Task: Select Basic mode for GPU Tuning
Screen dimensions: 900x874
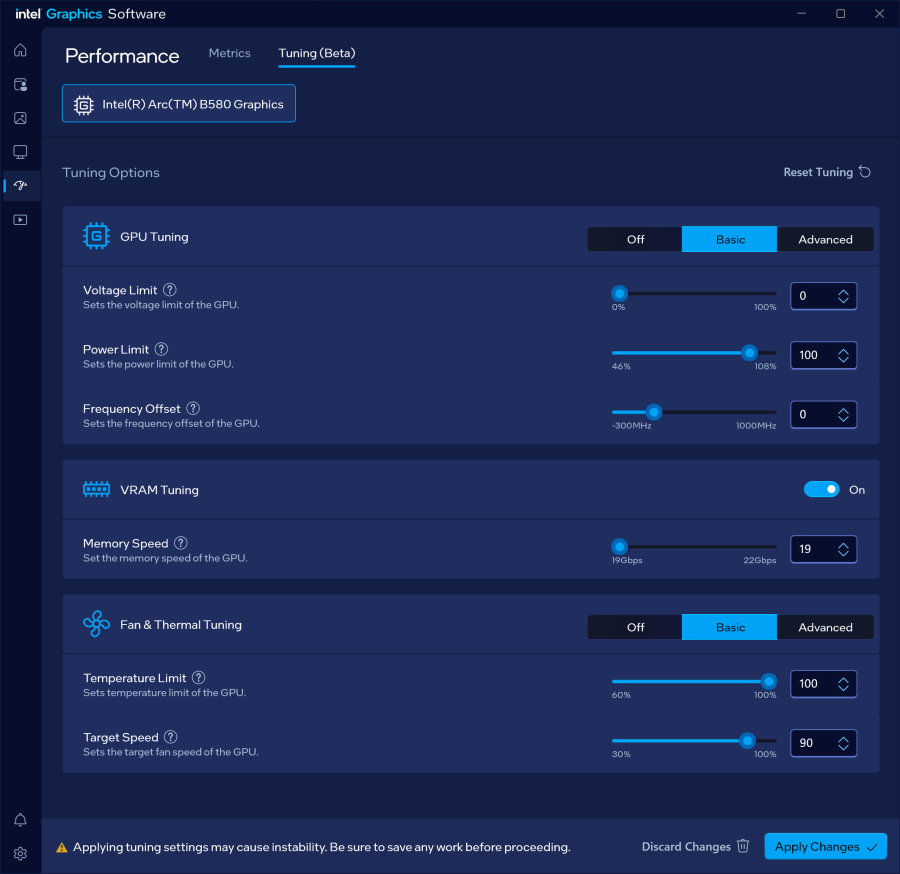Action: point(730,239)
